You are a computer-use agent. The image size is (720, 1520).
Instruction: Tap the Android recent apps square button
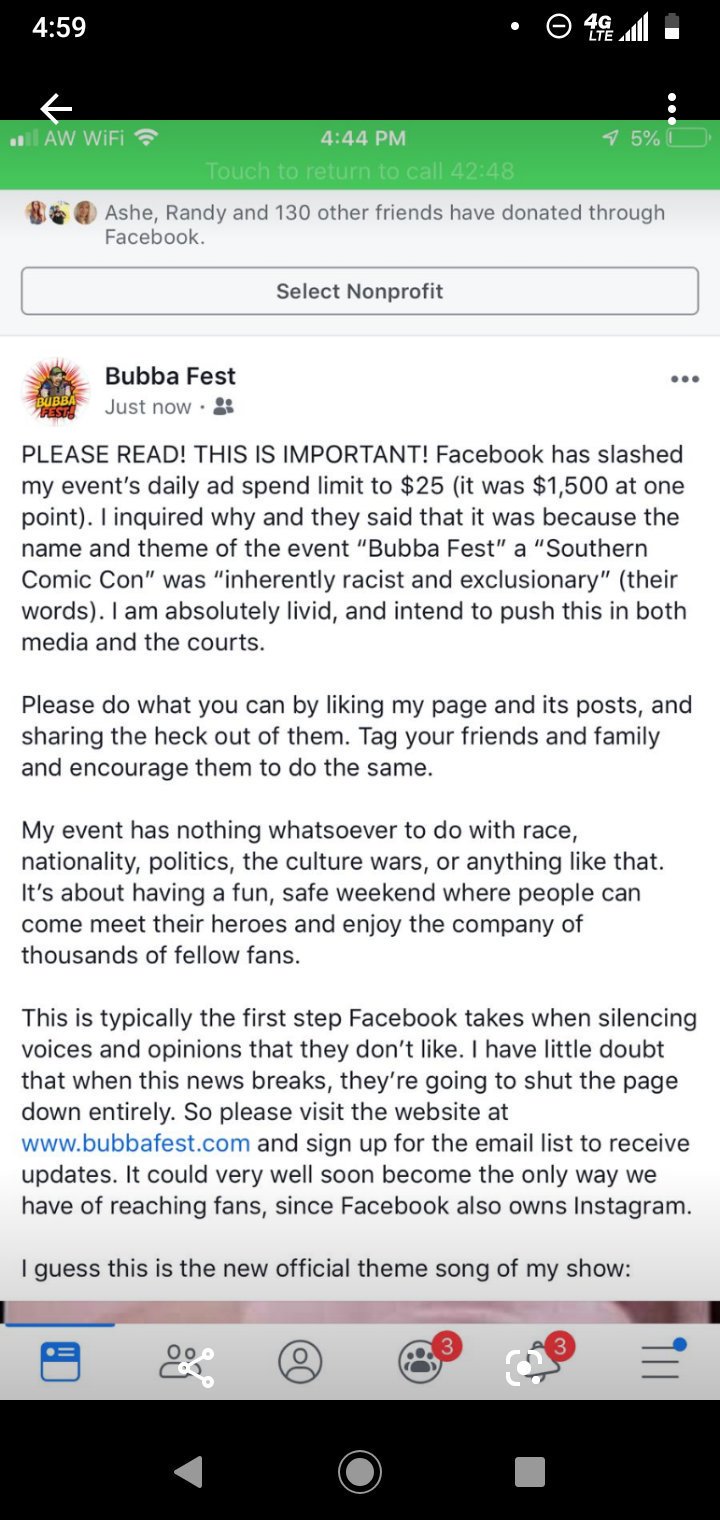[x=530, y=1471]
